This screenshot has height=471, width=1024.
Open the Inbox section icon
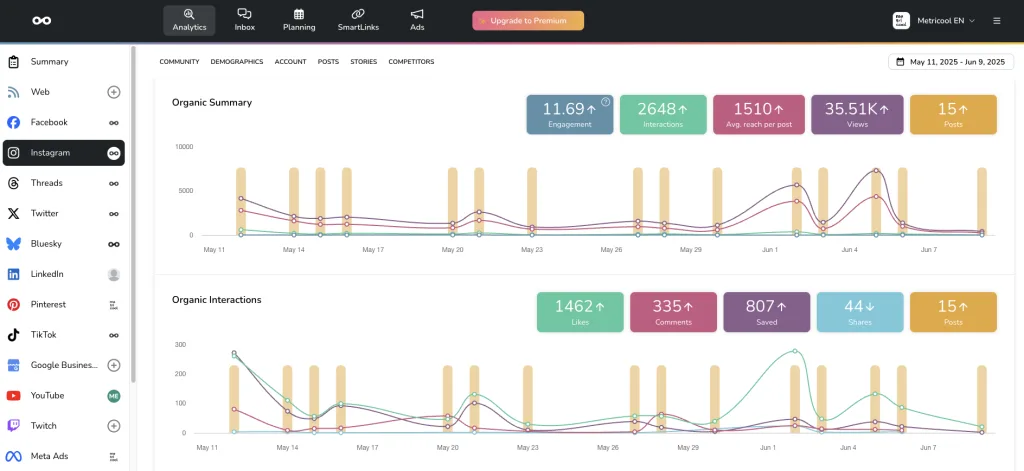(x=244, y=14)
